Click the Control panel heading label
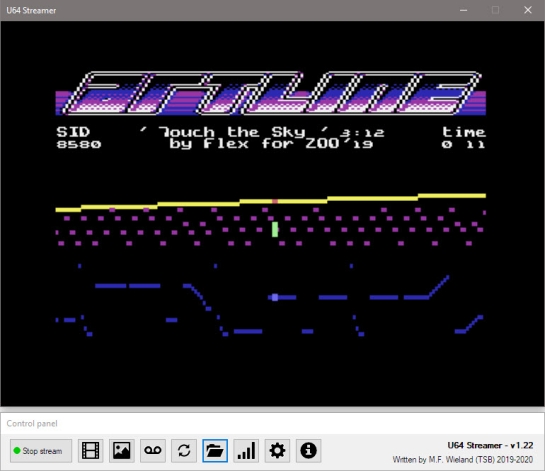This screenshot has width=545, height=471. [x=32, y=423]
